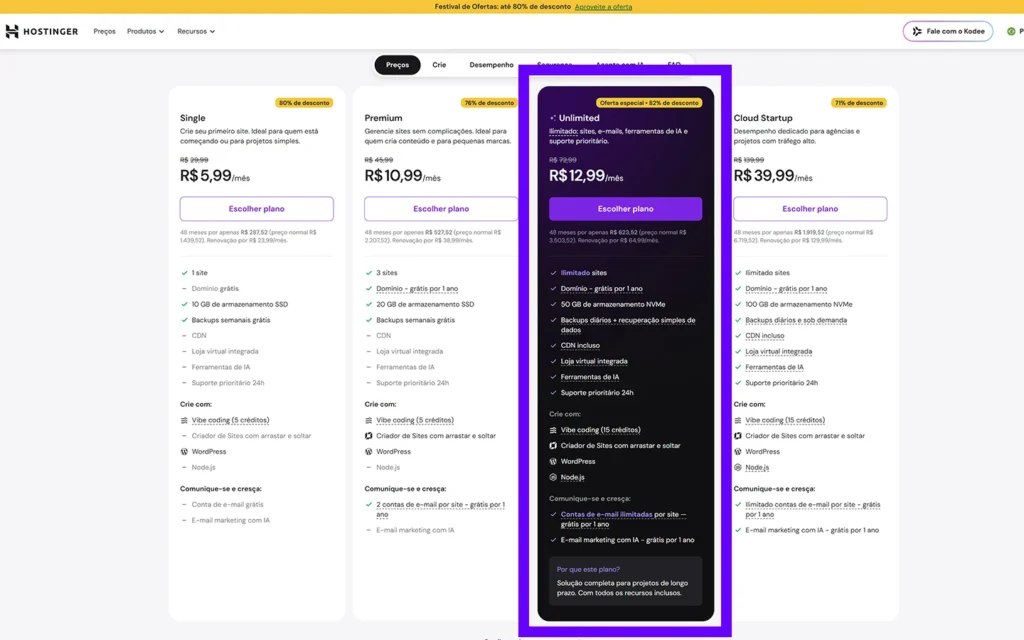Click the R$ 5,99/mês price
Screen dimensions: 1024x640
pos(215,176)
